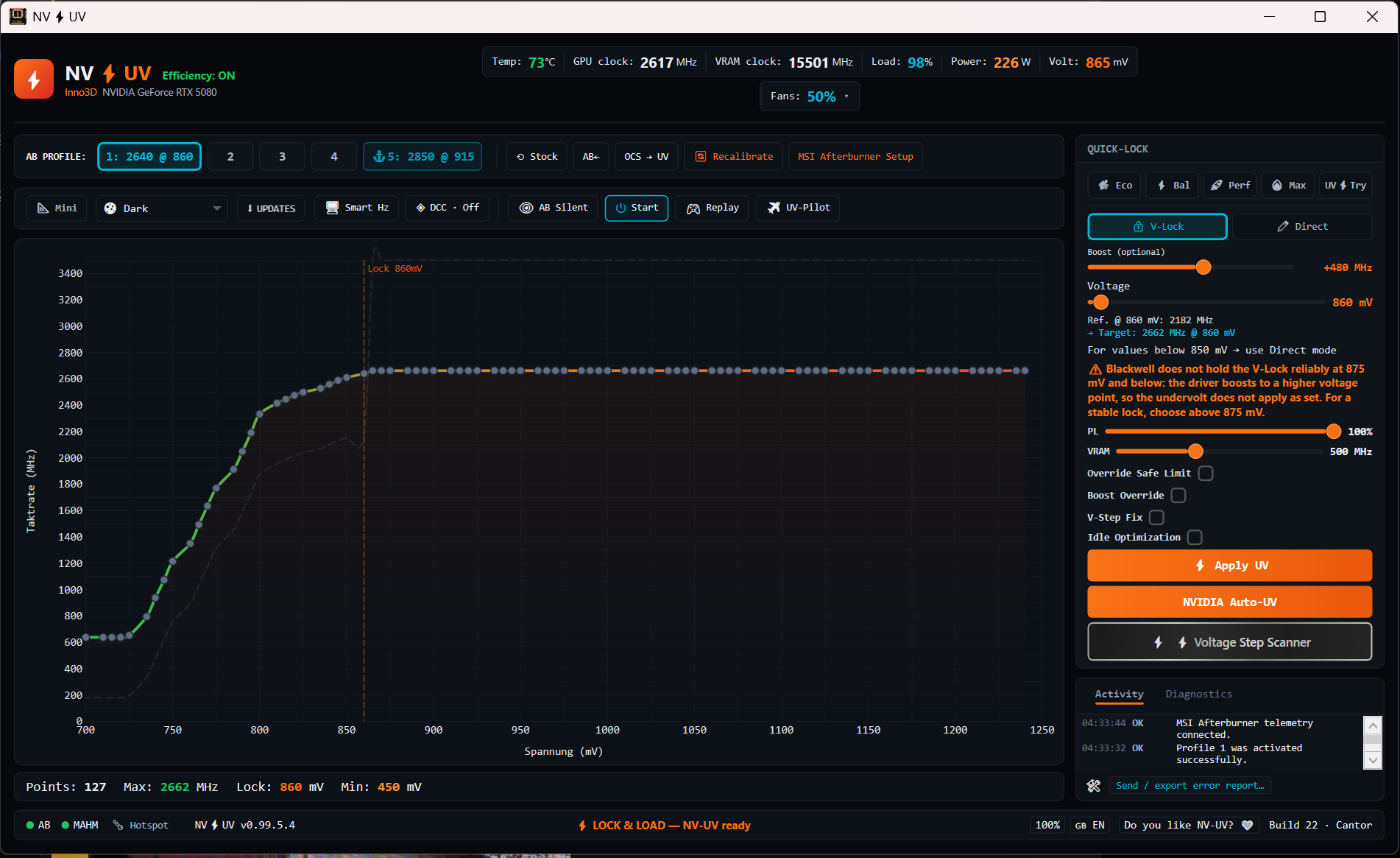The image size is (1400, 858).
Task: Click the 100% zoom indicator
Action: 1047,825
